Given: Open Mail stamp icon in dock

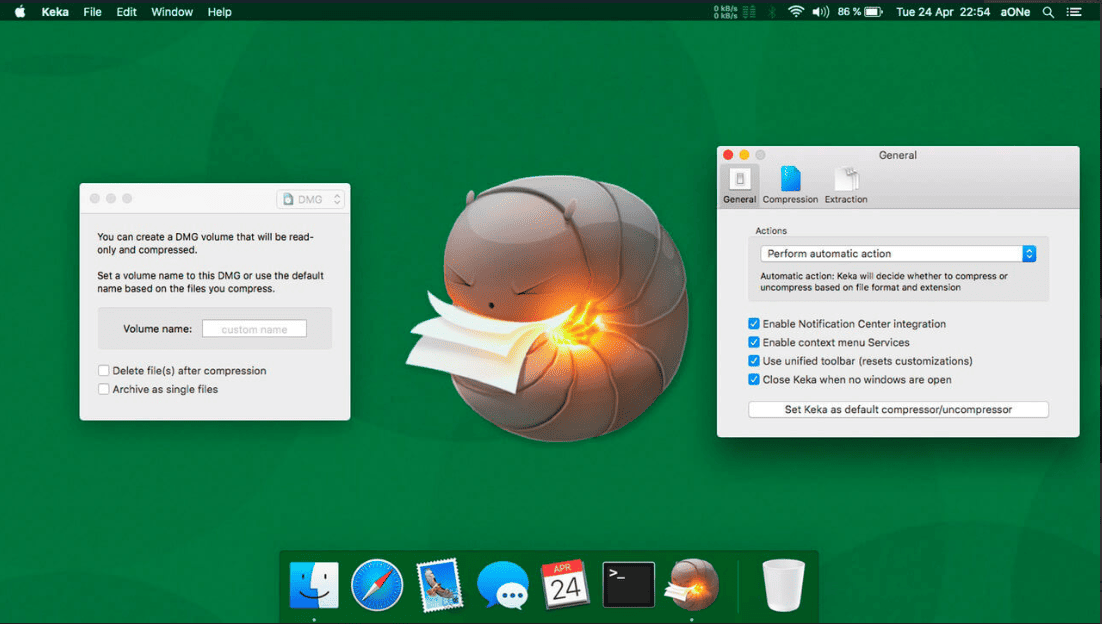Looking at the screenshot, I should pyautogui.click(x=439, y=585).
